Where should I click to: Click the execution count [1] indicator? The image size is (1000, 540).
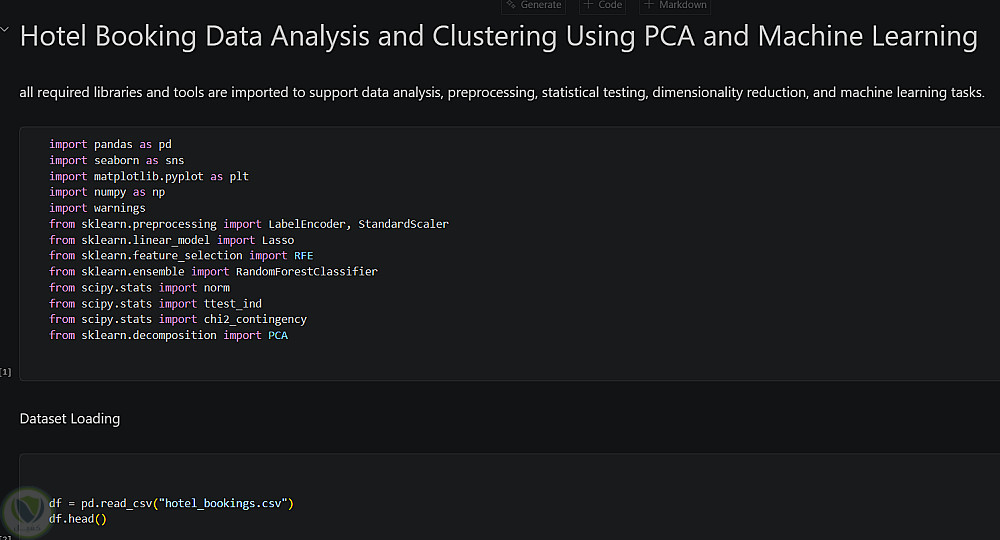pyautogui.click(x=6, y=372)
